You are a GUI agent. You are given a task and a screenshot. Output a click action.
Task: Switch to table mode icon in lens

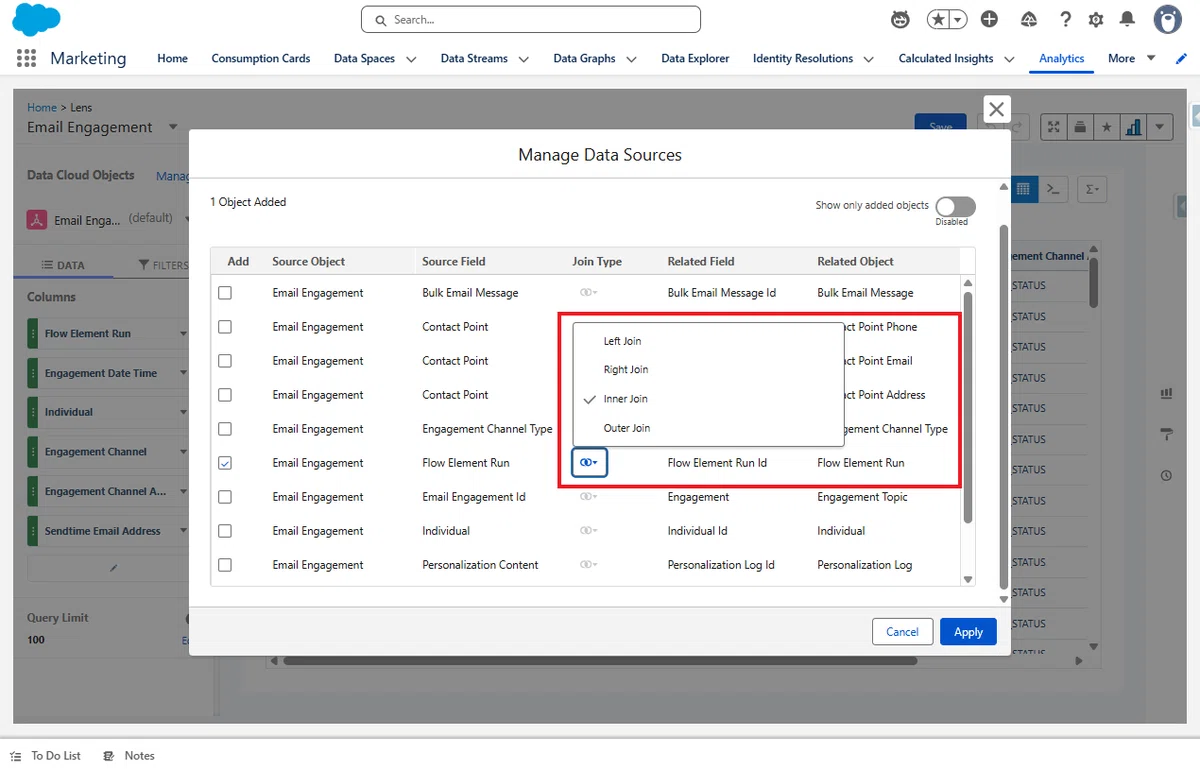[x=1023, y=188]
